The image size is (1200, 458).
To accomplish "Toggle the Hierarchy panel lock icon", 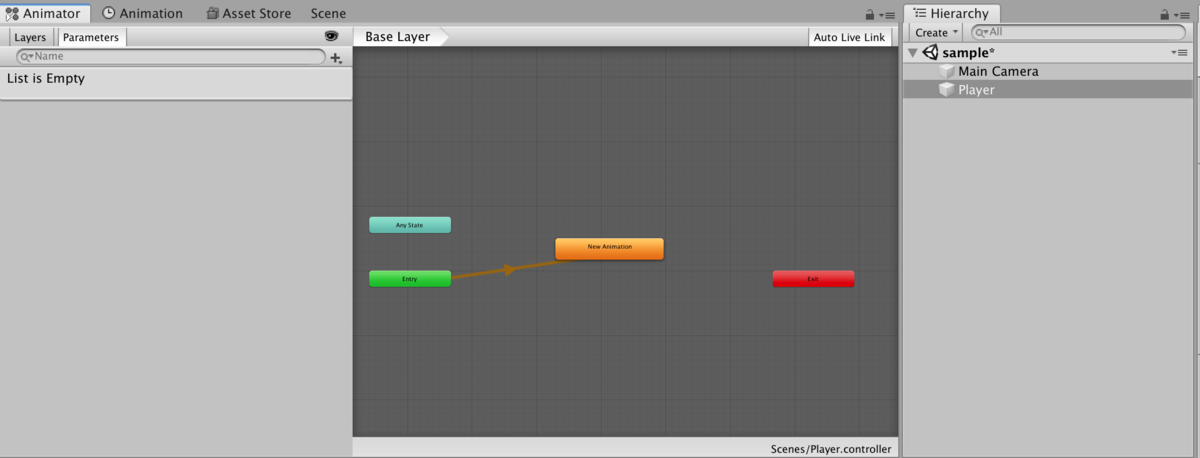I will [x=1165, y=15].
